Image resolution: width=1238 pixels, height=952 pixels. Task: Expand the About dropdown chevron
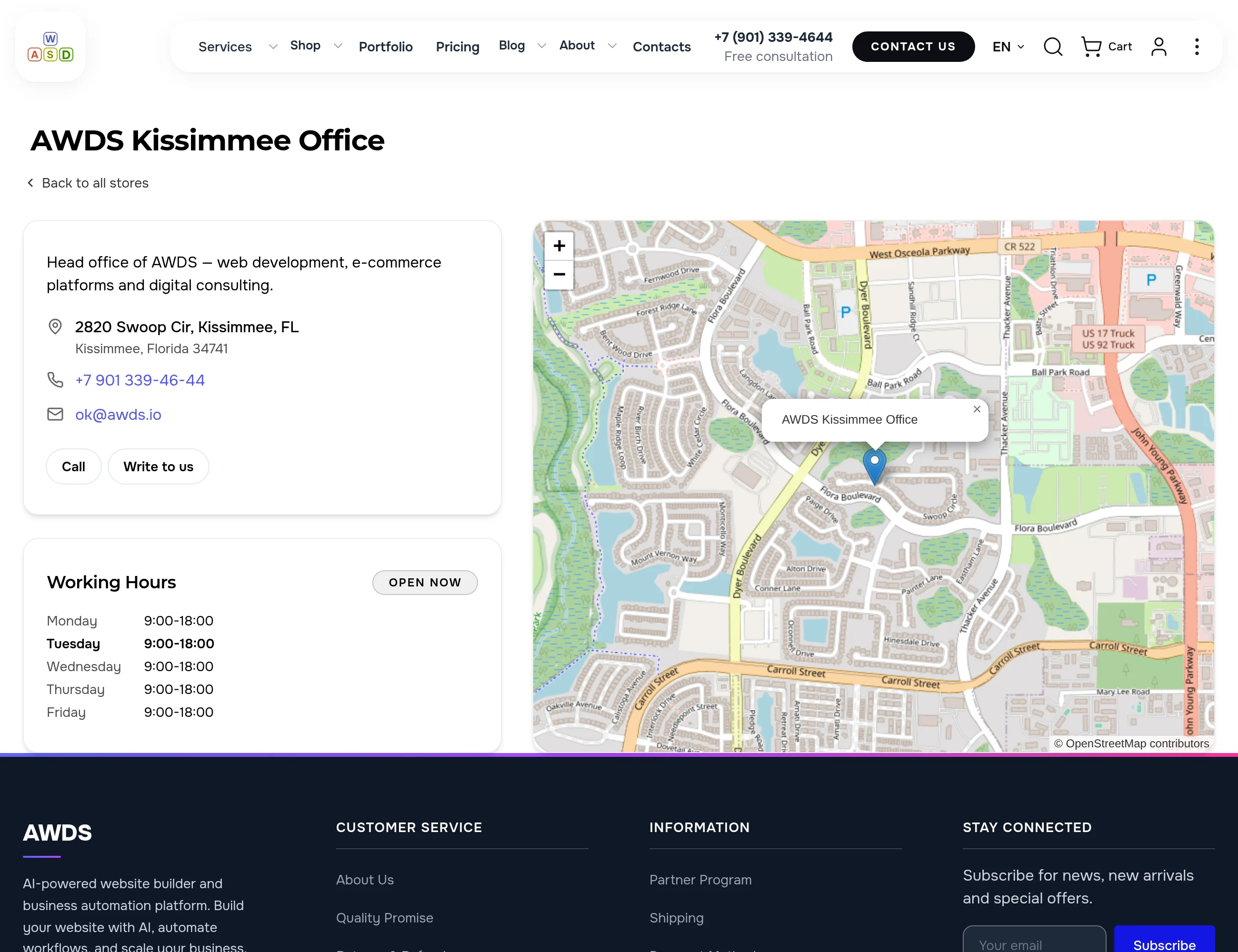[x=612, y=46]
